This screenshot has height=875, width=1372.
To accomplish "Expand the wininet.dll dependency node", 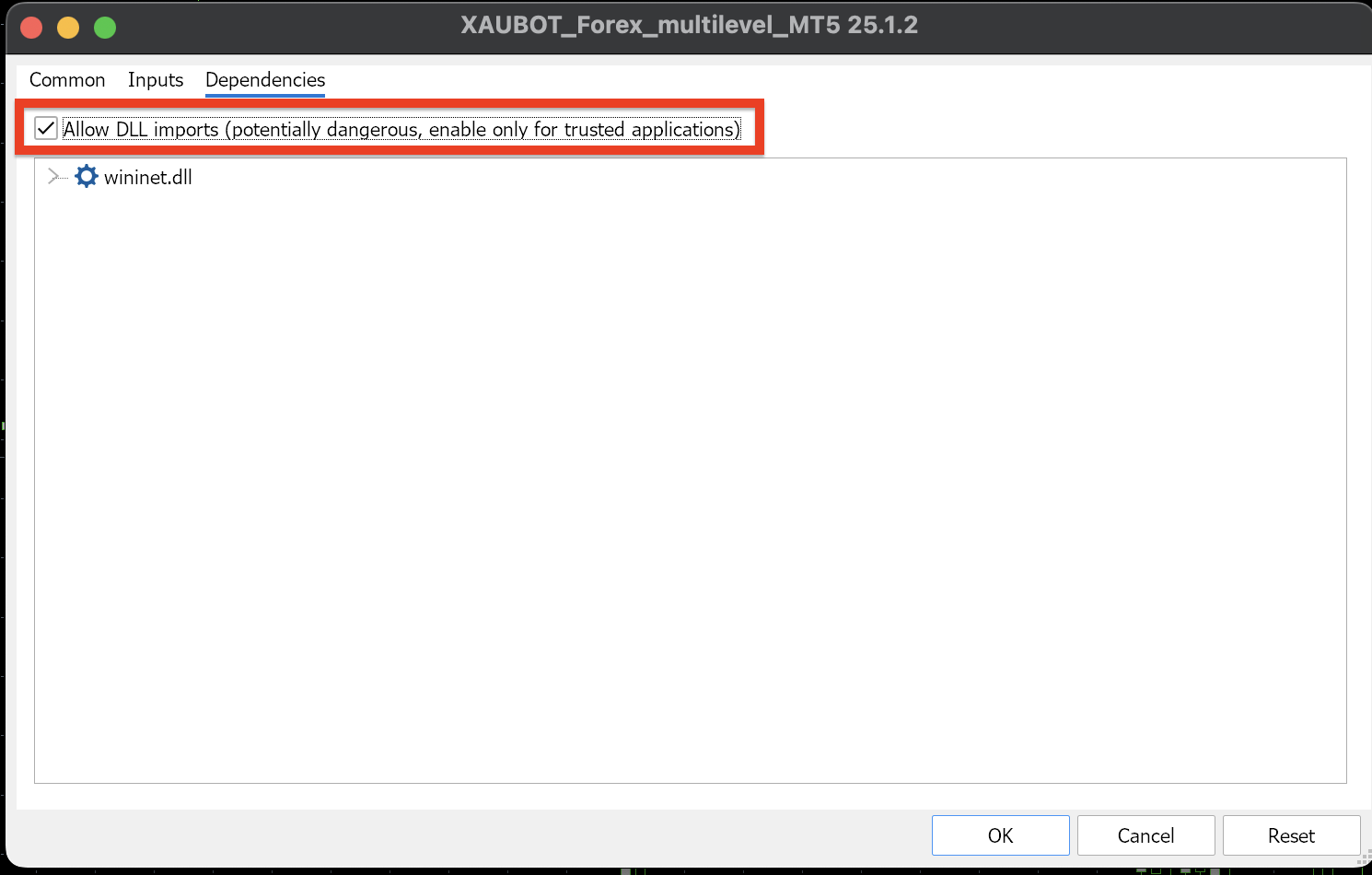I will pyautogui.click(x=52, y=177).
